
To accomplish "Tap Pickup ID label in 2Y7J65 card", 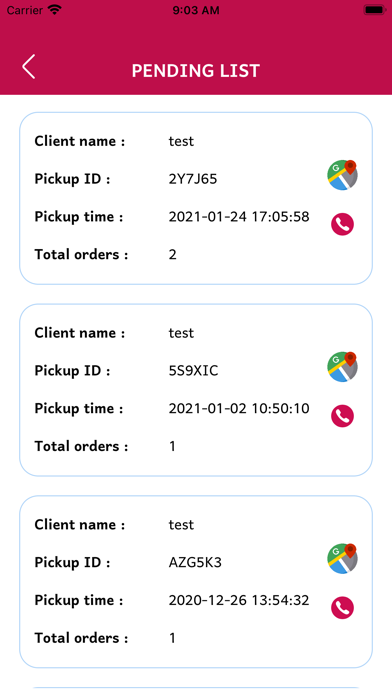I will pyautogui.click(x=72, y=179).
